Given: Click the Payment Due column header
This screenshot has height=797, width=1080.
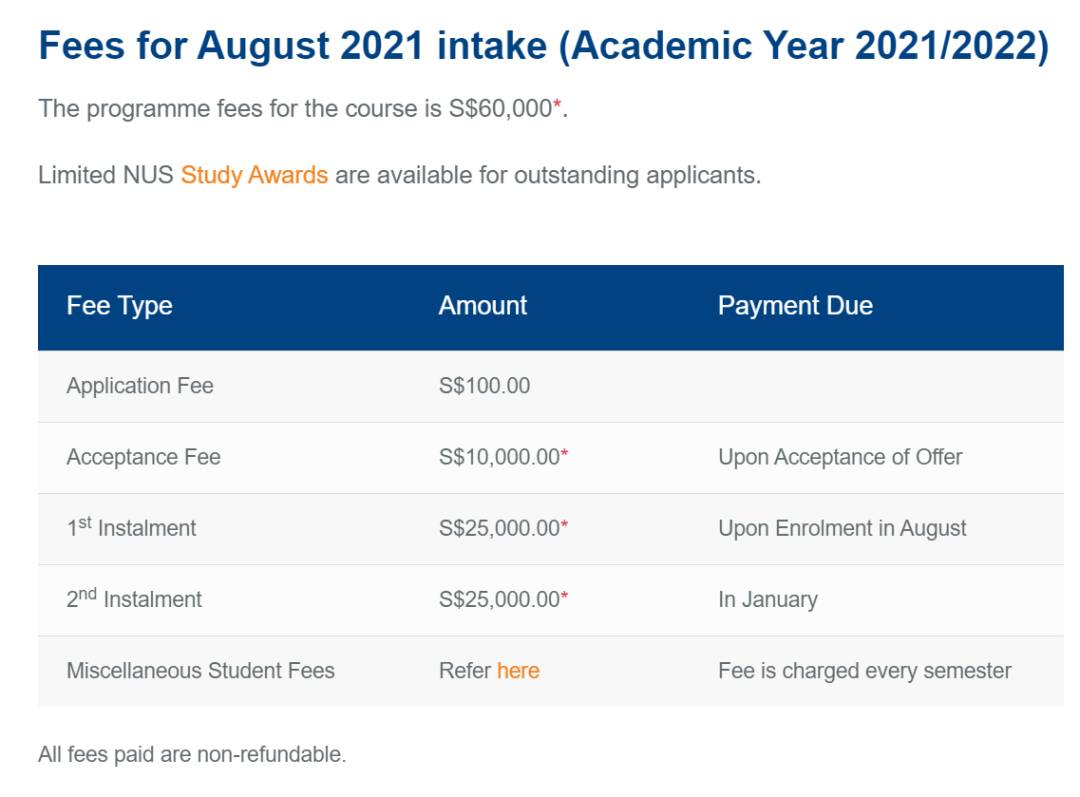Looking at the screenshot, I should click(x=795, y=306).
